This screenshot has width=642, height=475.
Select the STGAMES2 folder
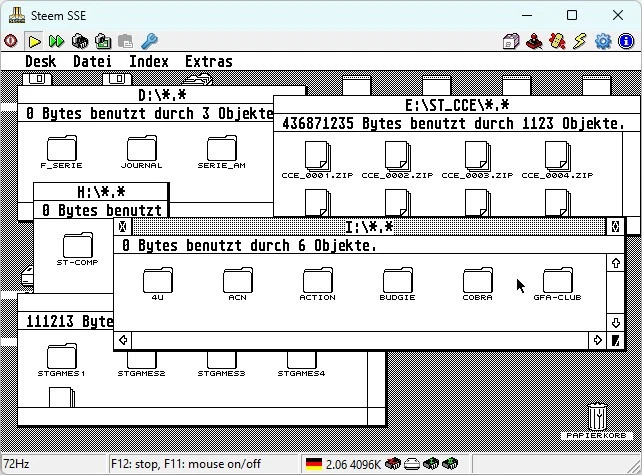(141, 364)
